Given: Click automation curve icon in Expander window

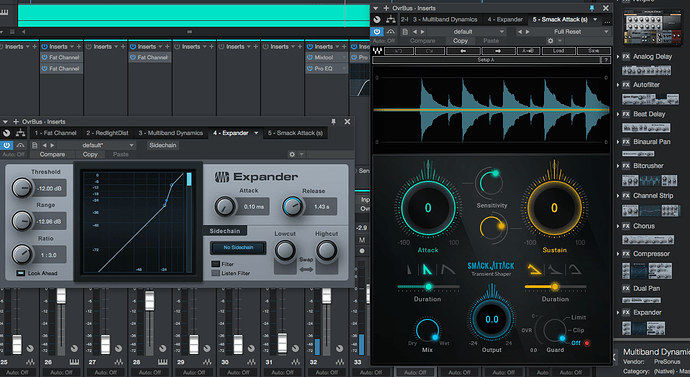Looking at the screenshot, I should 21,145.
